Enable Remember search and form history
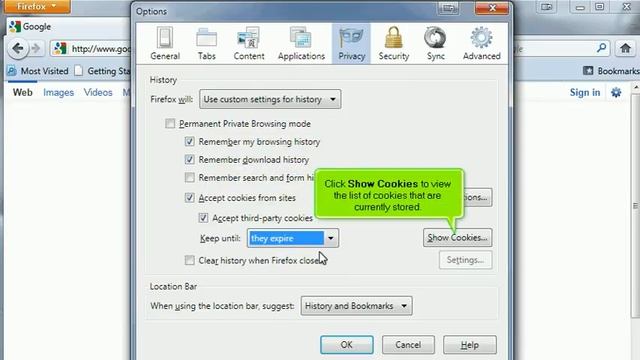Screen dimensions: 640x360 pyautogui.click(x=189, y=178)
